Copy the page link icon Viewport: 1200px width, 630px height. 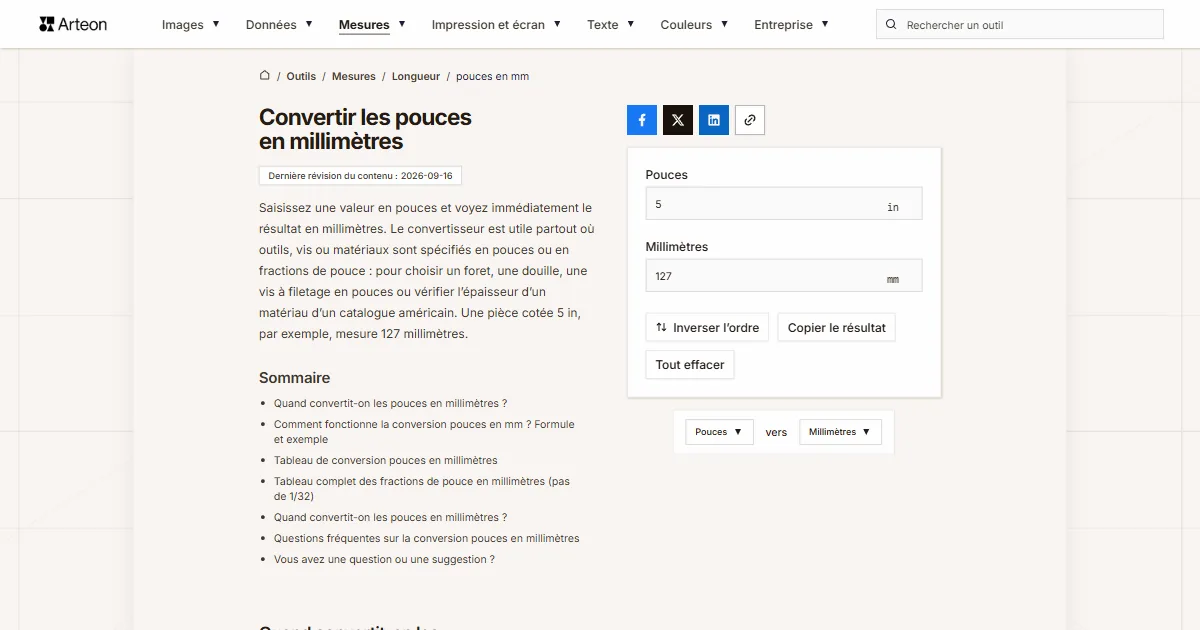coord(750,120)
